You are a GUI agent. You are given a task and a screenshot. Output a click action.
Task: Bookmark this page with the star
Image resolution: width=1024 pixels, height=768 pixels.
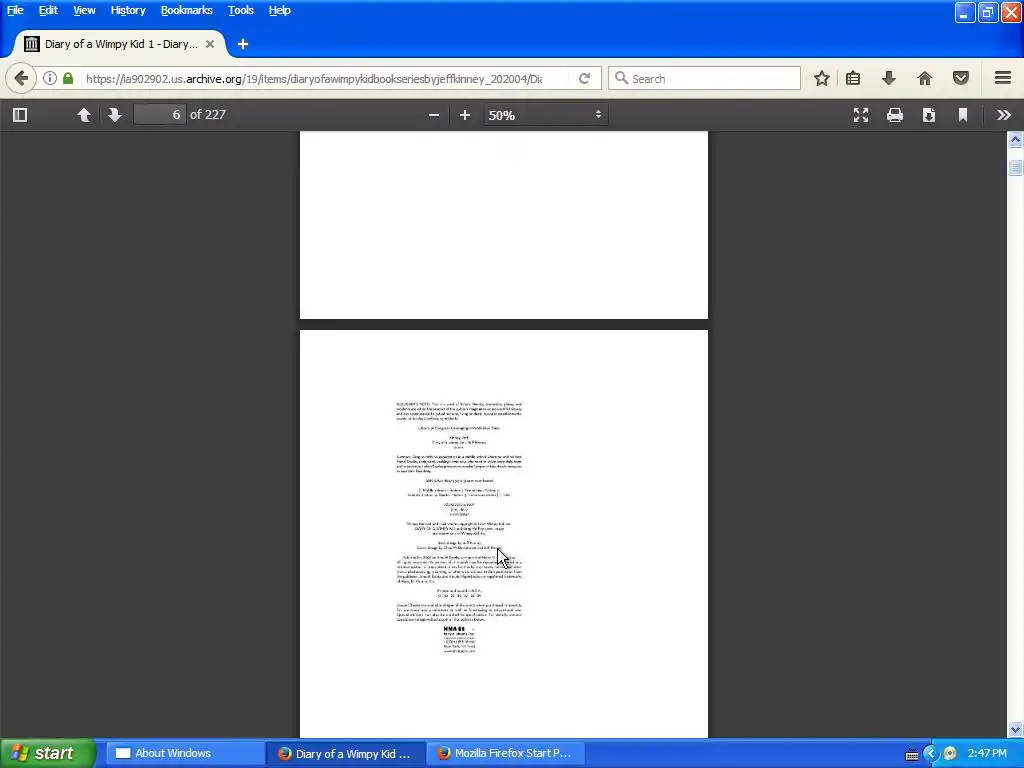click(822, 78)
